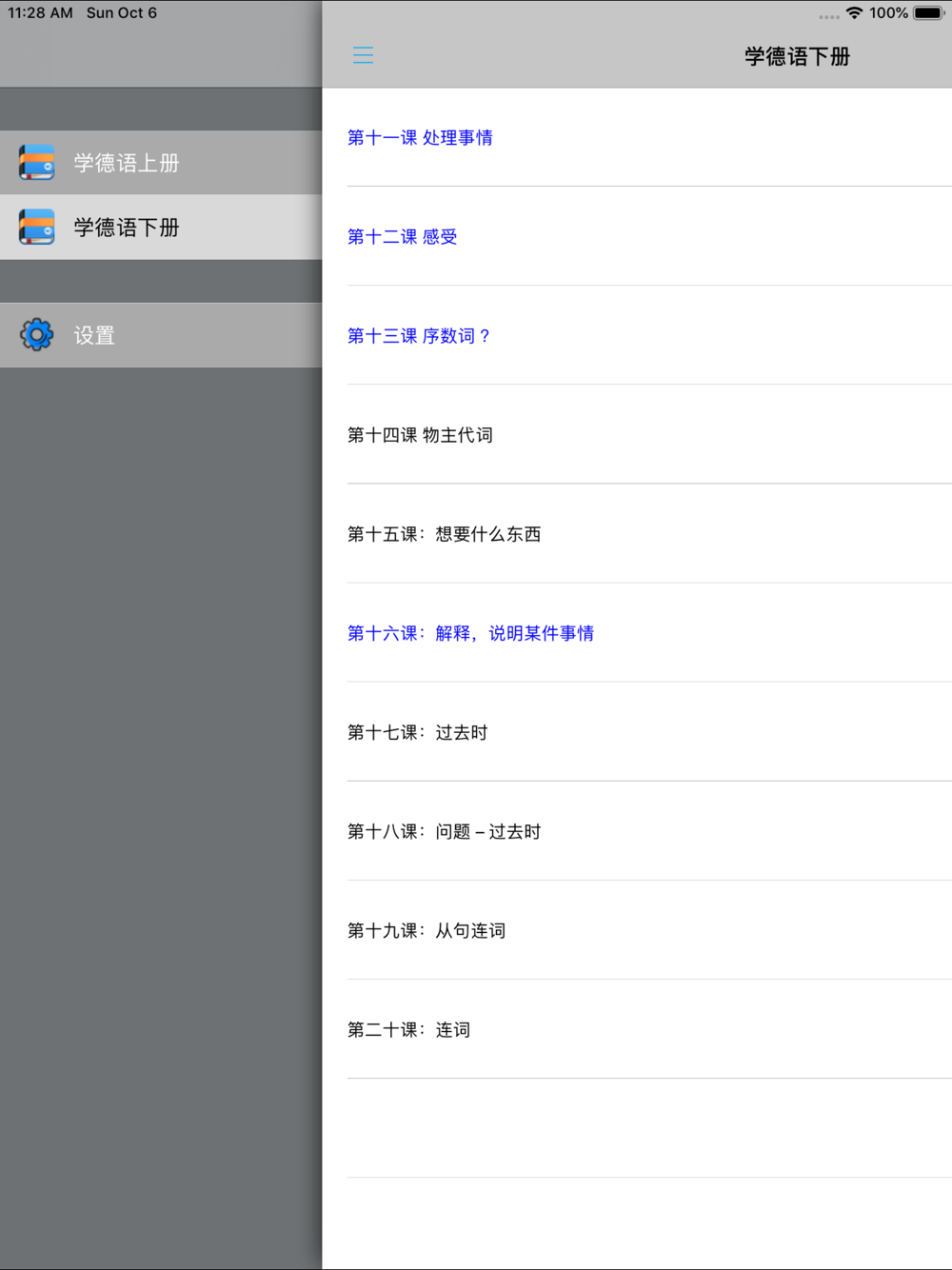Image resolution: width=952 pixels, height=1270 pixels.
Task: Select 学德语上册 in the sidebar
Action: [x=161, y=163]
